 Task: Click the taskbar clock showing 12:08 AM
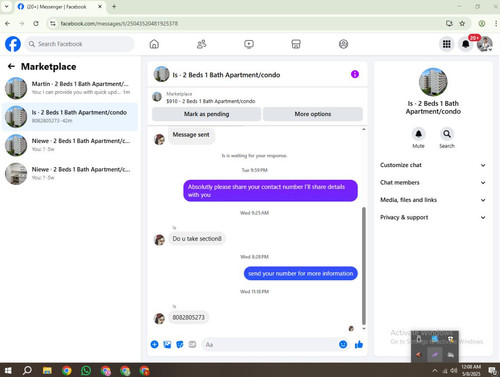point(471,370)
